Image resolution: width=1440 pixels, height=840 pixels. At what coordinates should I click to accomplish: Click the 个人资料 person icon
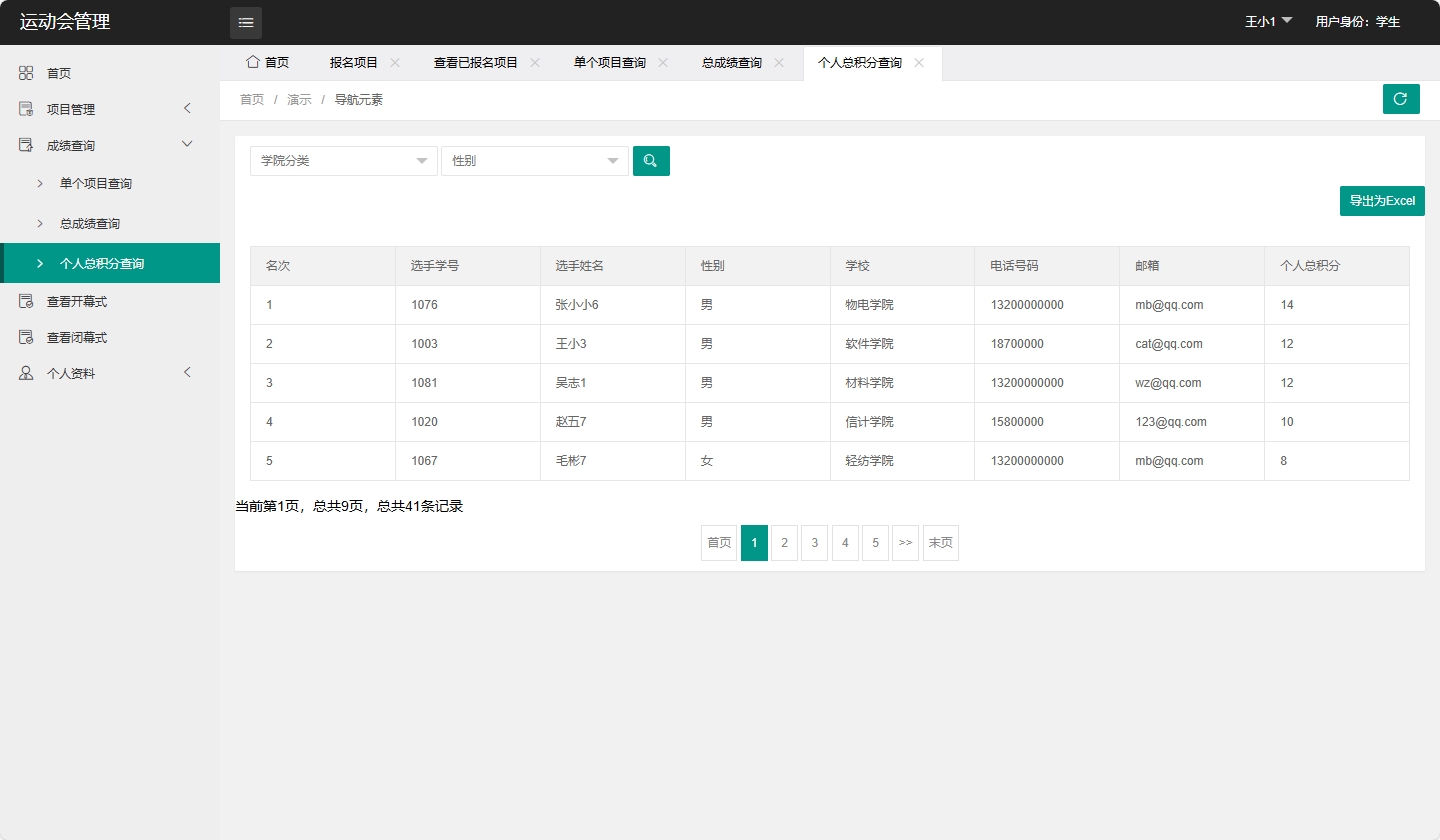pos(26,372)
